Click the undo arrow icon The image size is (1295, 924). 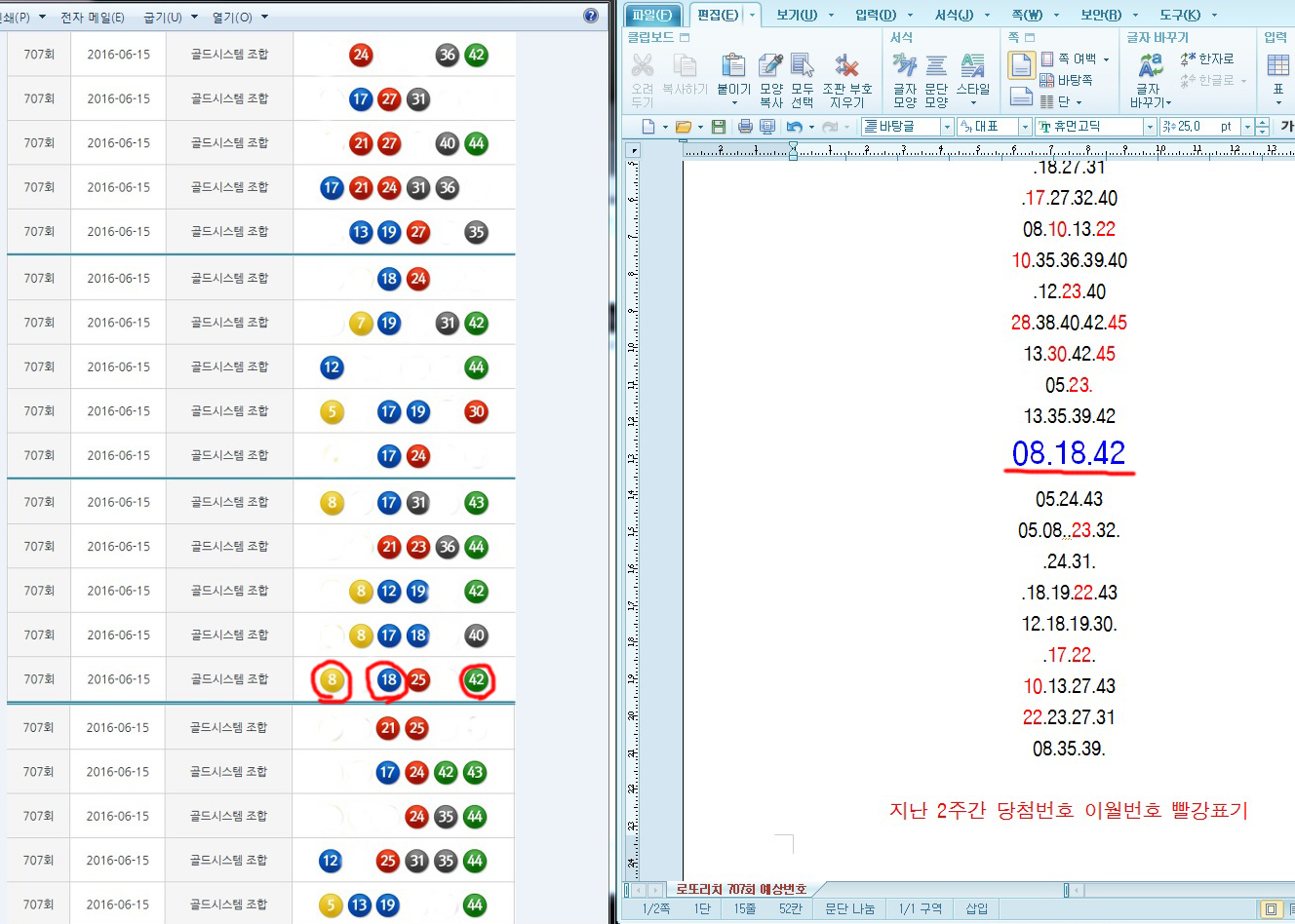click(x=794, y=127)
